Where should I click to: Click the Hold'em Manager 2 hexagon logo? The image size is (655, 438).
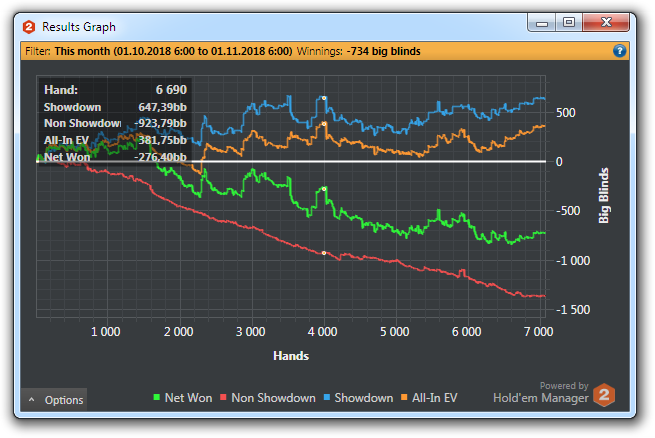pyautogui.click(x=604, y=395)
